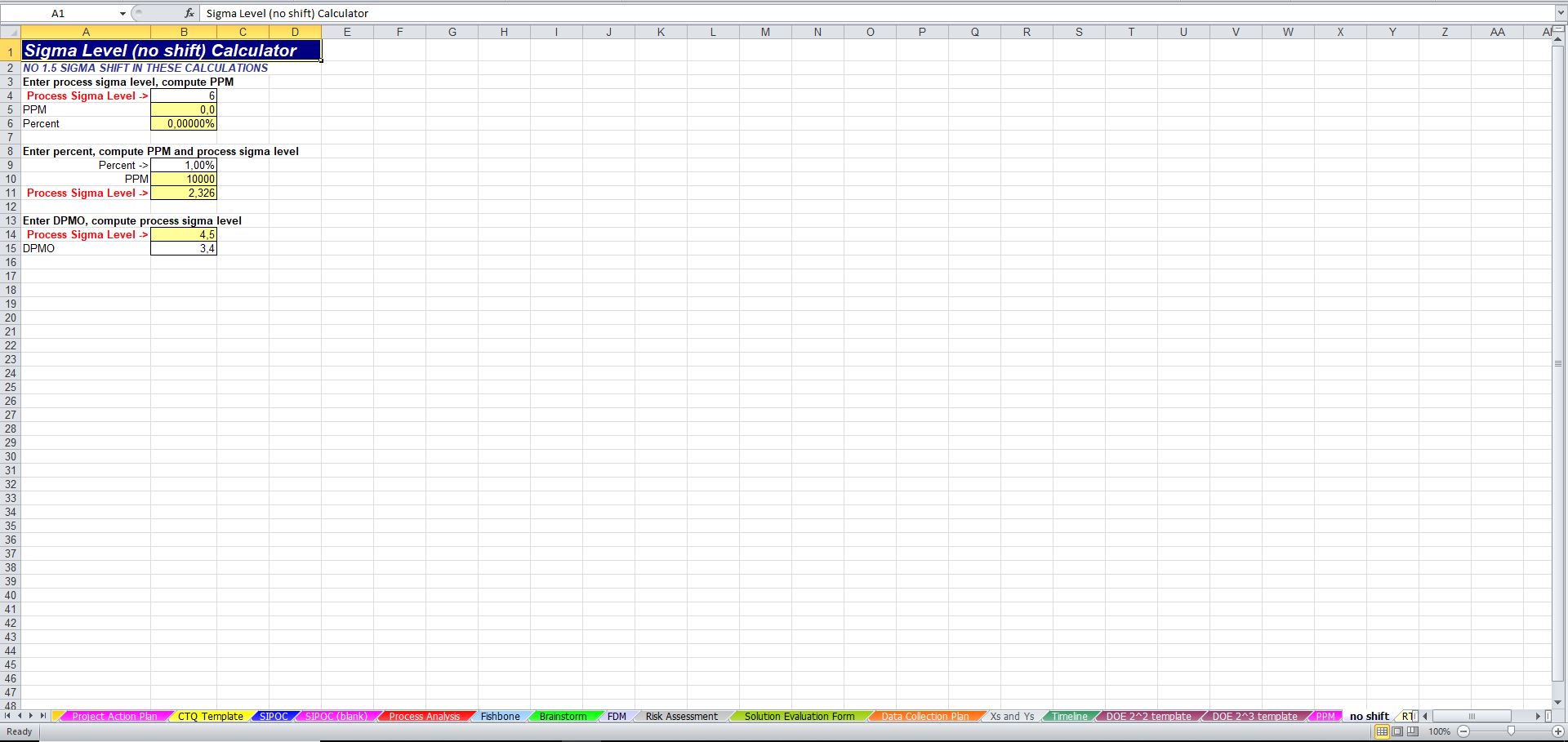Switch to Xs and Ys sheet
The width and height of the screenshot is (1568, 742).
click(1012, 716)
